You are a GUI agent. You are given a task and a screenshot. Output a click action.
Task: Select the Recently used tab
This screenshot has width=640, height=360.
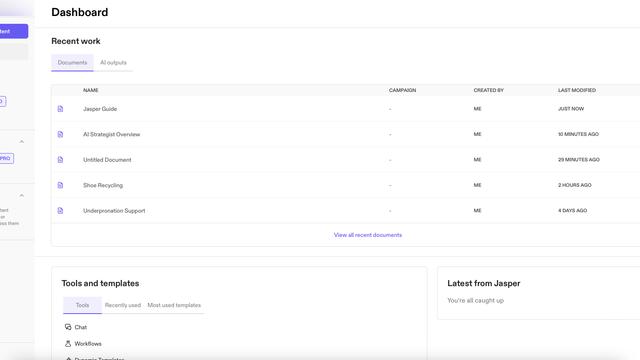[122, 305]
